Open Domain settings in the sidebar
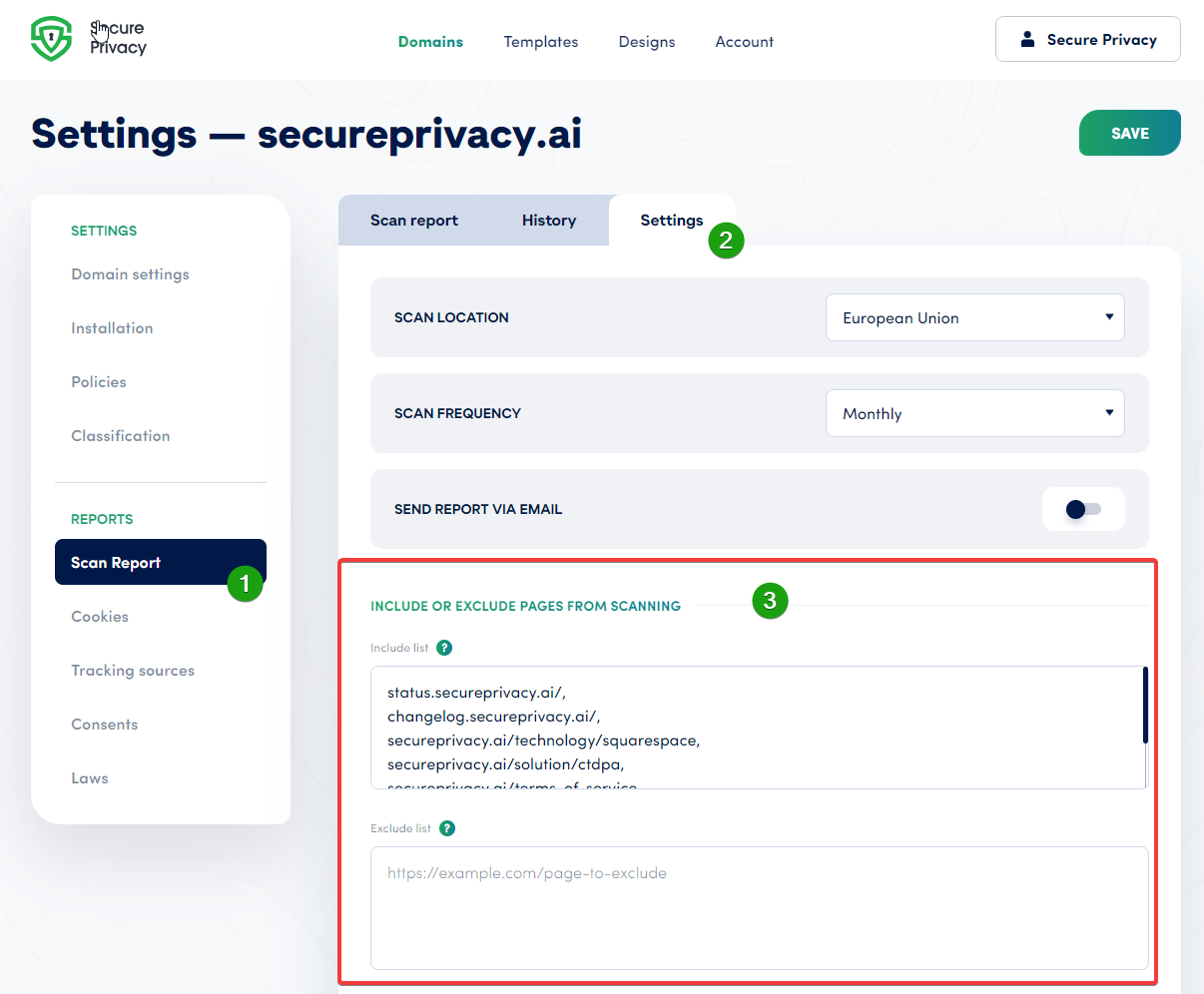Screen dimensions: 1204x994 (x=130, y=273)
